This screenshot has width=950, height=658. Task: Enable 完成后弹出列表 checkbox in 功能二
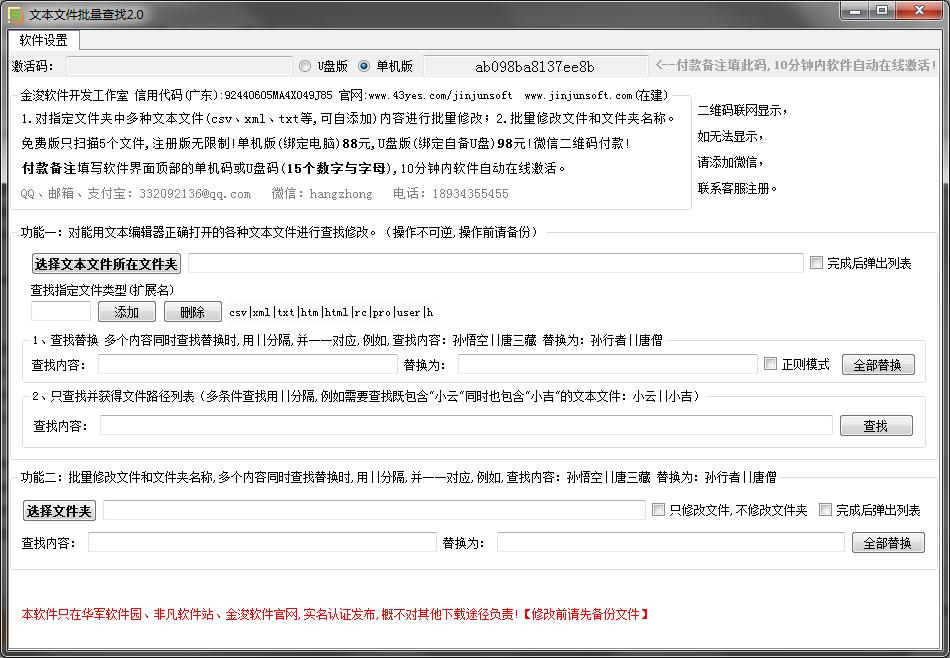point(826,510)
